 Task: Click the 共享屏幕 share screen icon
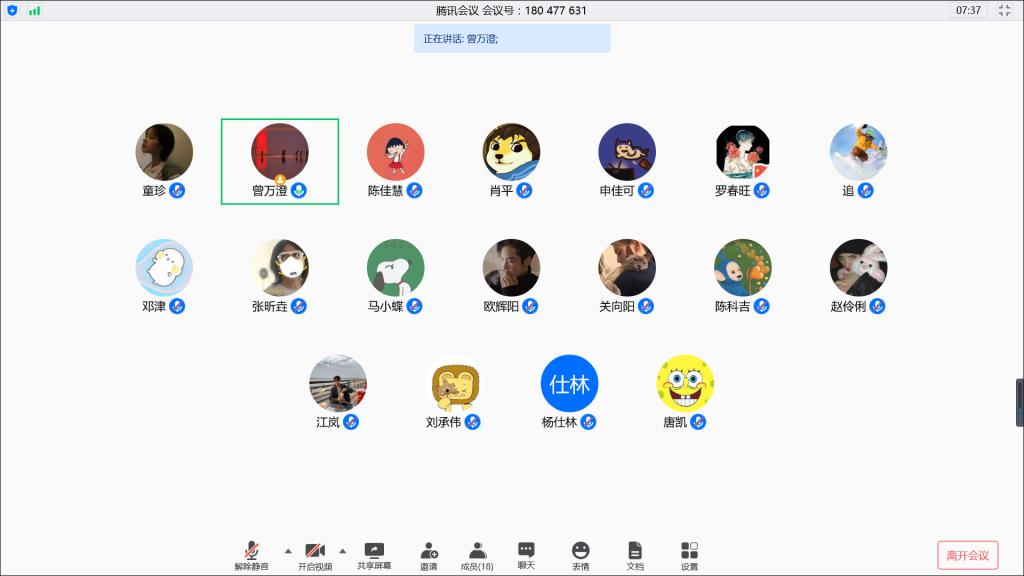pyautogui.click(x=374, y=554)
